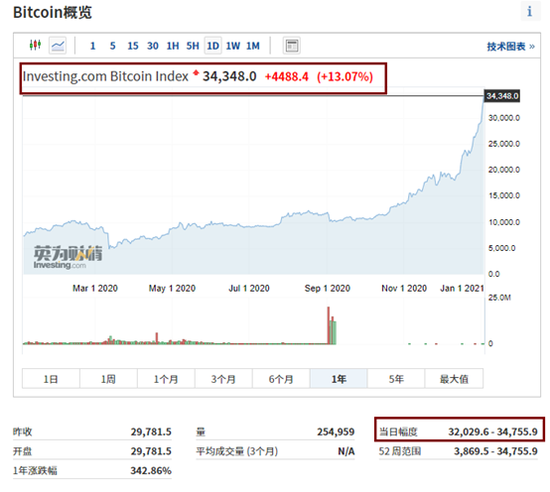Switch range to 1周
Image resolution: width=550 pixels, height=492 pixels.
tap(108, 379)
